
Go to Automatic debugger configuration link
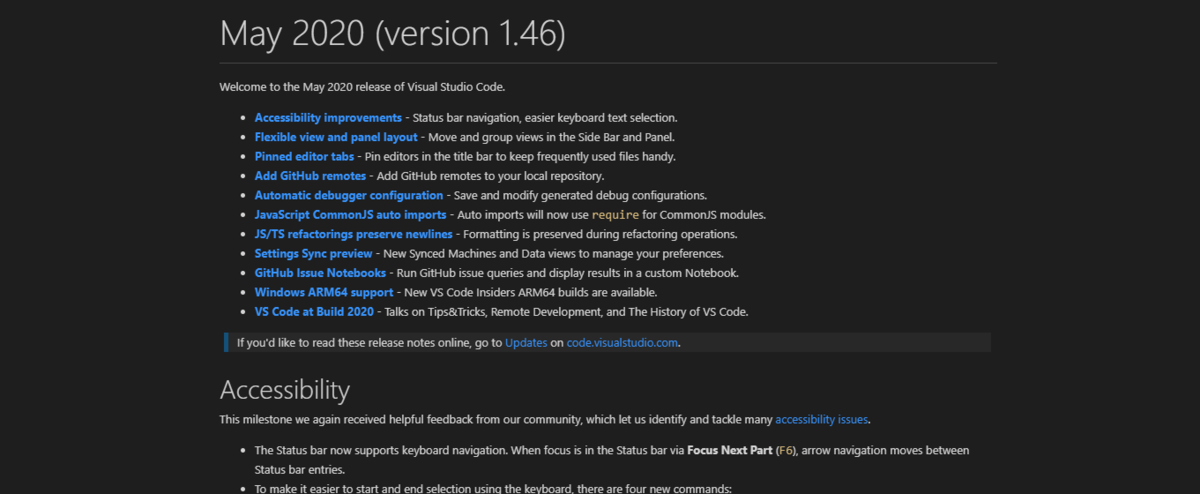click(x=349, y=195)
